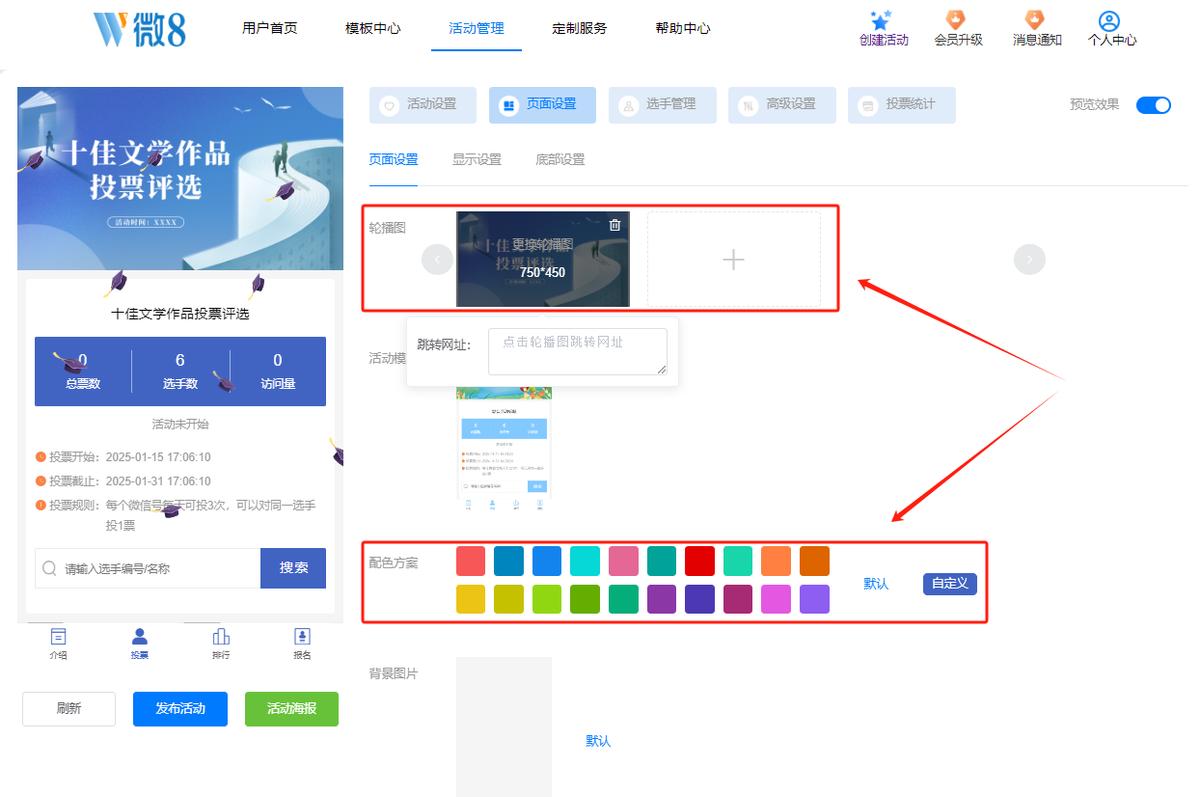Open 个人中心 profile icon
The width and height of the screenshot is (1200, 797).
click(1108, 21)
